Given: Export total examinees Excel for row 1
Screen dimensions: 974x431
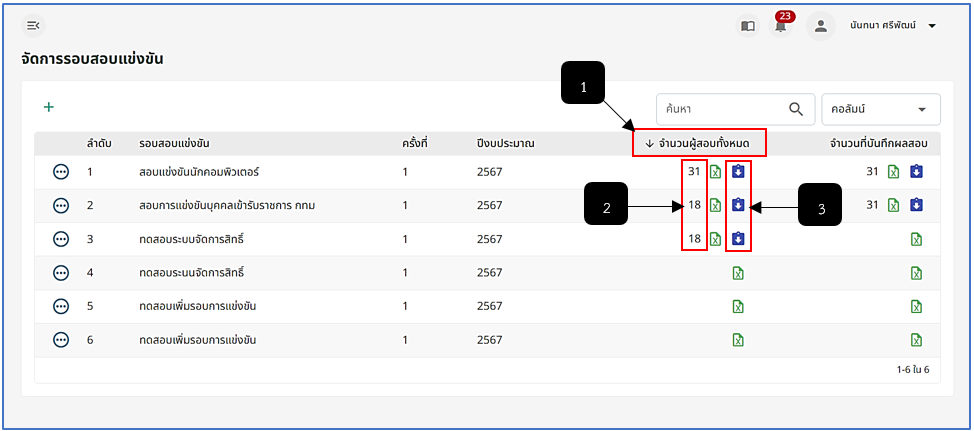Looking at the screenshot, I should coord(716,171).
